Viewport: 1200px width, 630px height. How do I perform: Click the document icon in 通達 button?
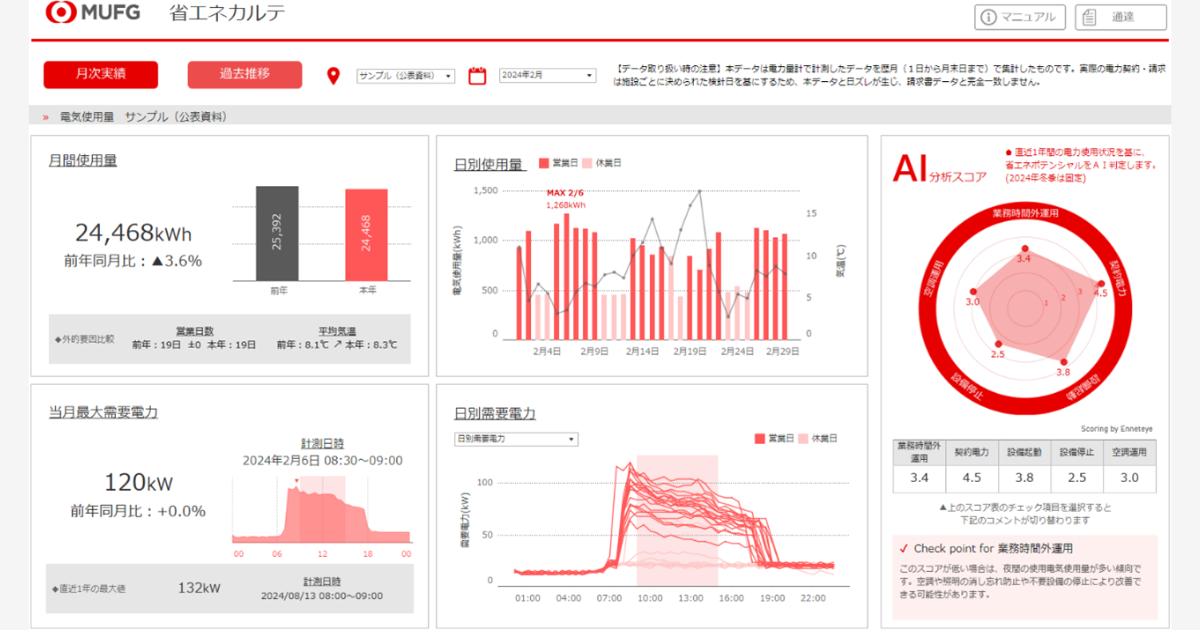(x=1088, y=17)
